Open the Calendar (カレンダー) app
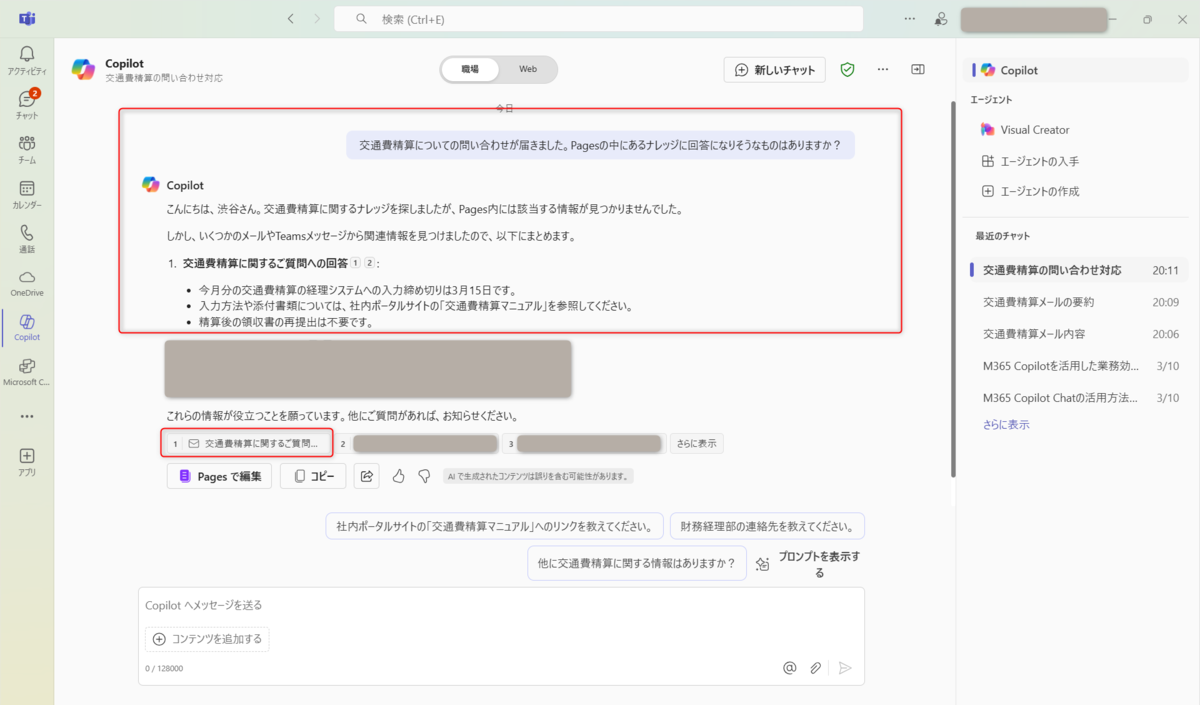 [27, 194]
